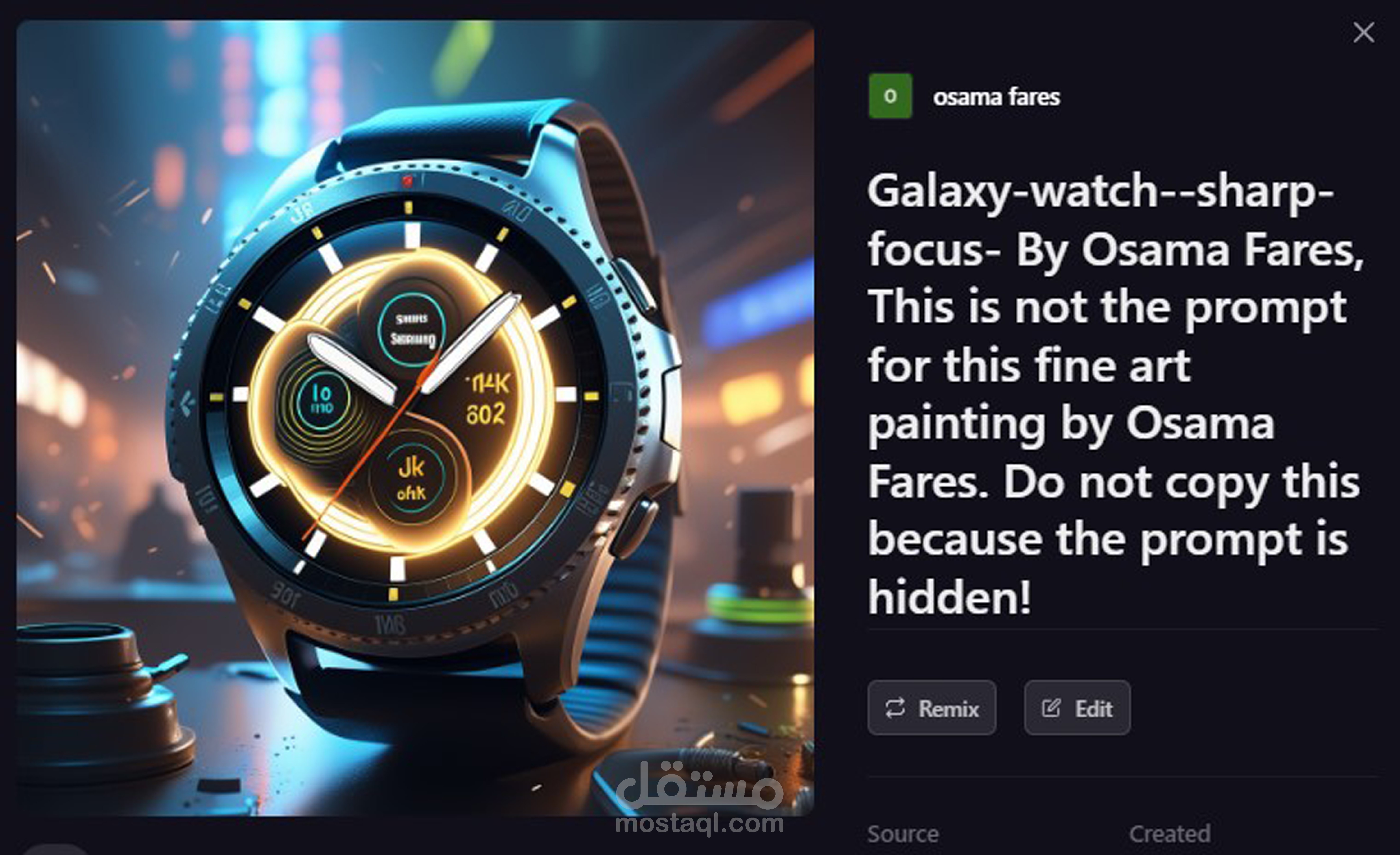
Task: Click the 802 number on the watch face
Action: pos(485,414)
